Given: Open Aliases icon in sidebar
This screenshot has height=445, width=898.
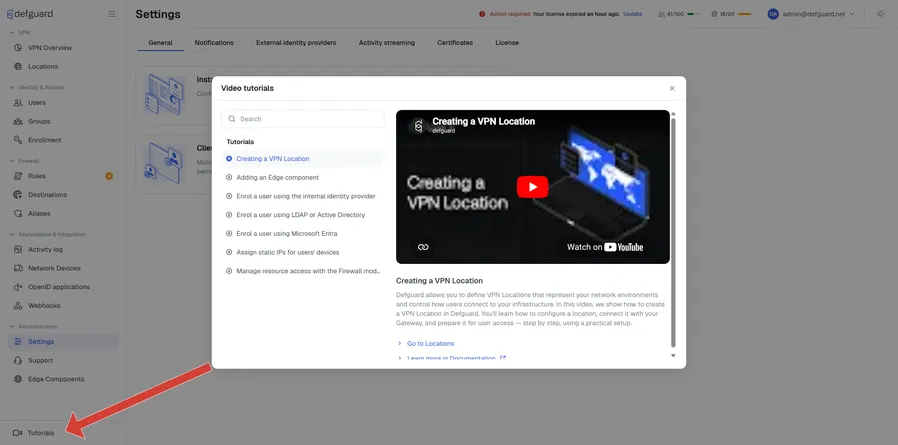Looking at the screenshot, I should (18, 214).
